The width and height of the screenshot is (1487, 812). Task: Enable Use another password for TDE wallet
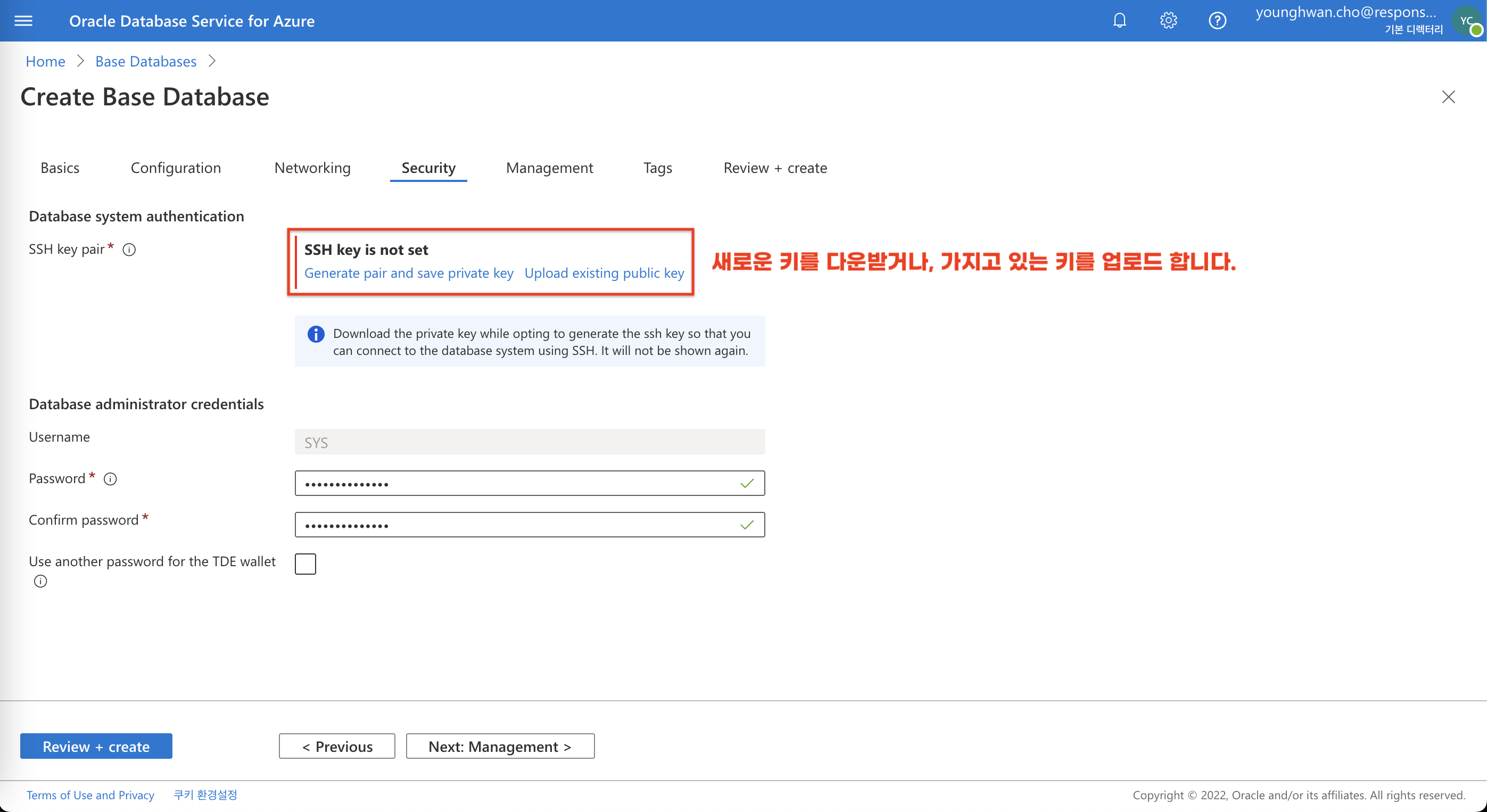[x=305, y=564]
